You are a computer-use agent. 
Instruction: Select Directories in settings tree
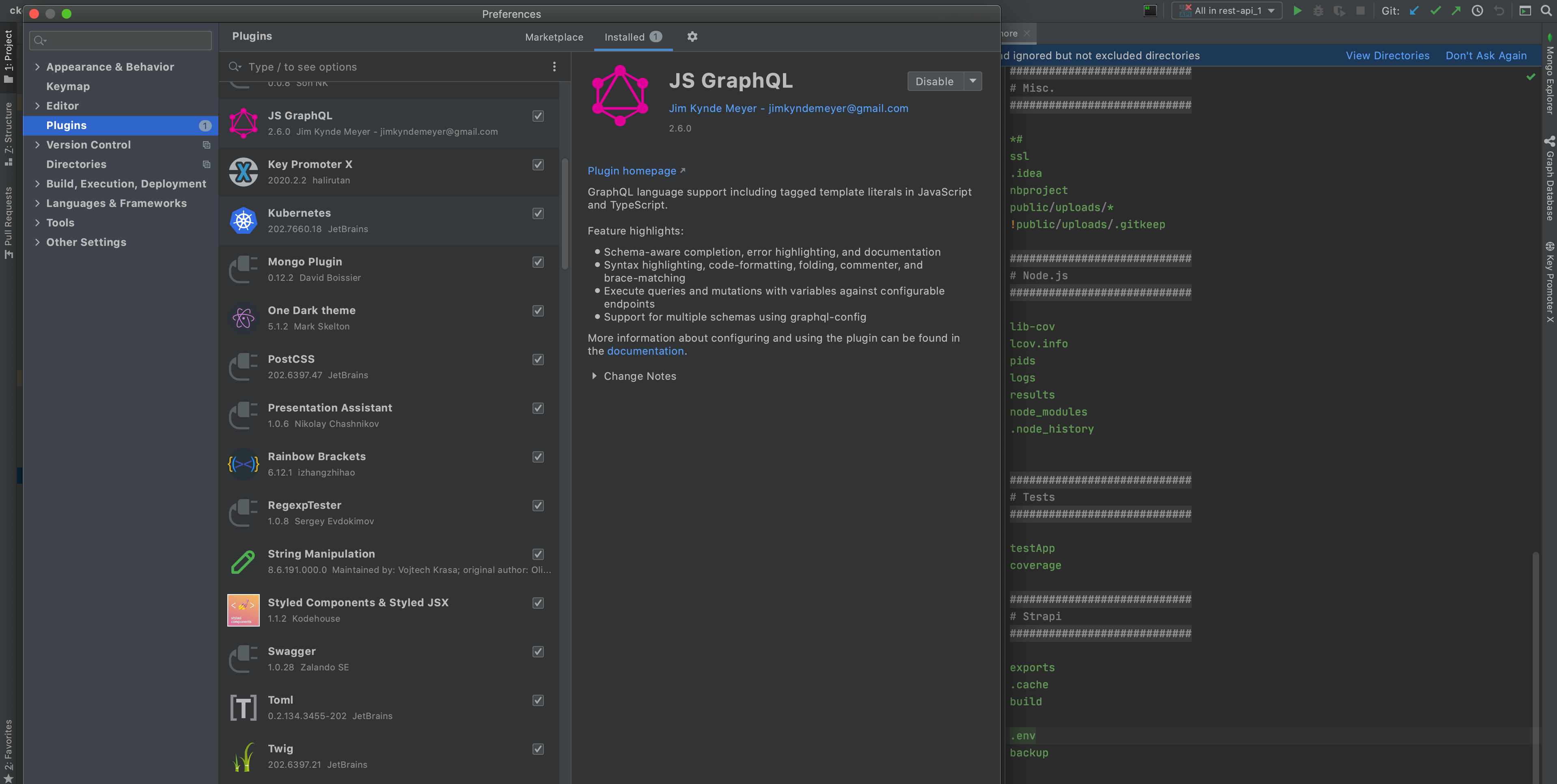pyautogui.click(x=76, y=164)
